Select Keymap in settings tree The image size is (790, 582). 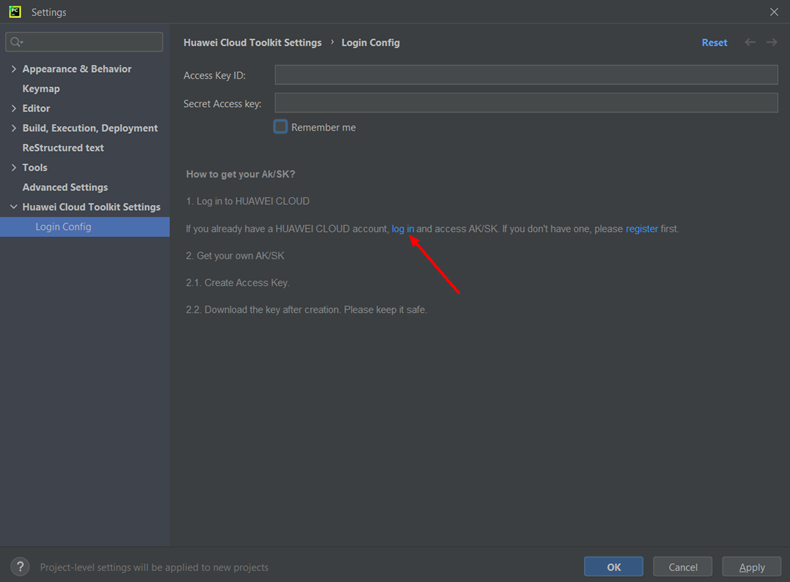click(41, 89)
